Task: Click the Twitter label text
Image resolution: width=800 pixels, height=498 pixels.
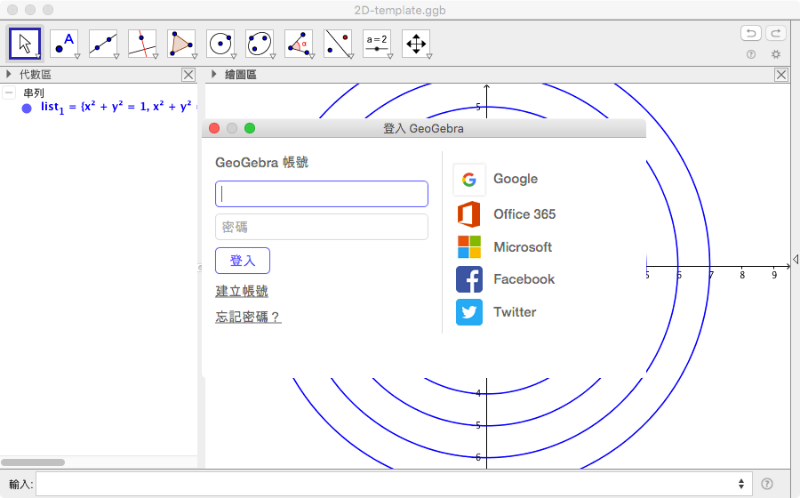Action: (515, 312)
